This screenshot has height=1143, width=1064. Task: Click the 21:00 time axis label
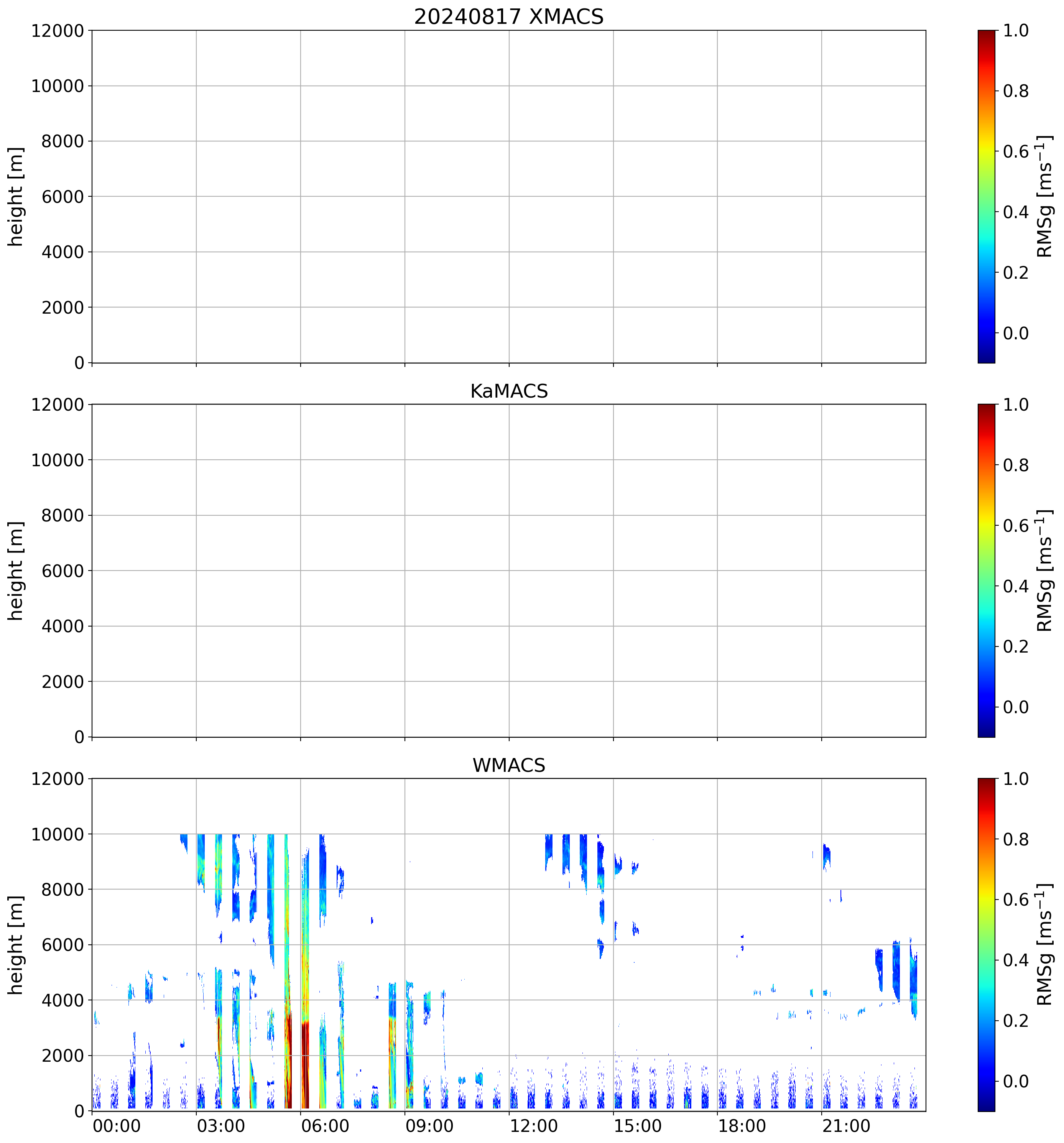846,1125
